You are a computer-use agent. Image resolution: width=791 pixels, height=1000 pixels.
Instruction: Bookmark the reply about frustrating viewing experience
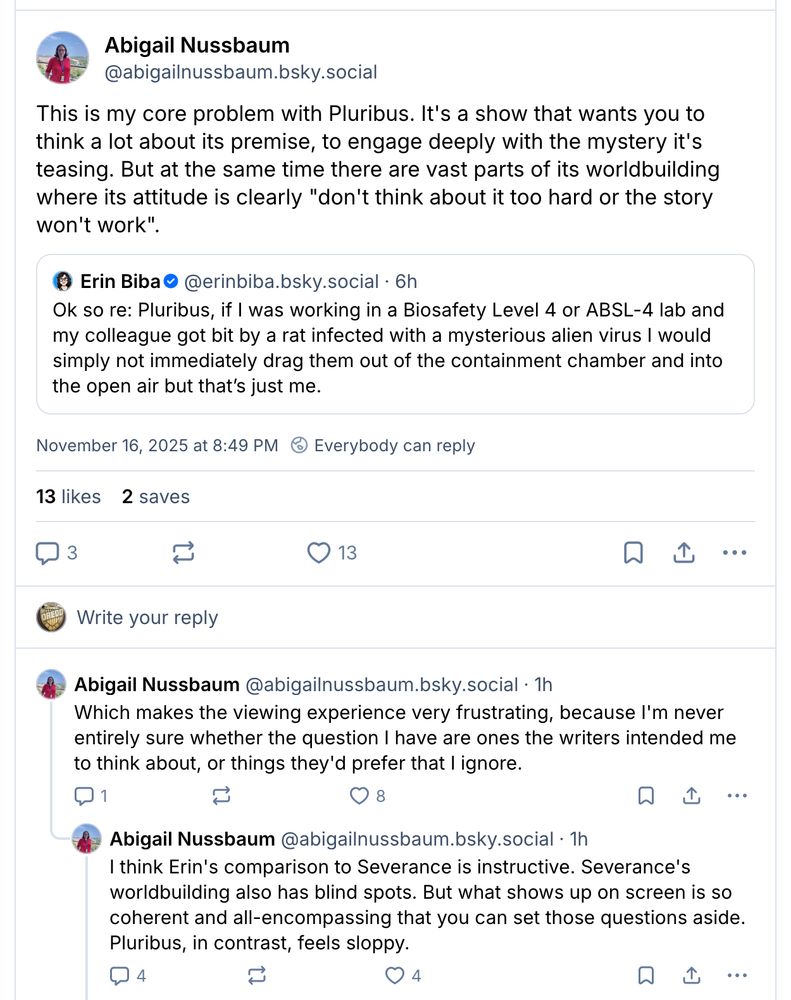(x=646, y=796)
